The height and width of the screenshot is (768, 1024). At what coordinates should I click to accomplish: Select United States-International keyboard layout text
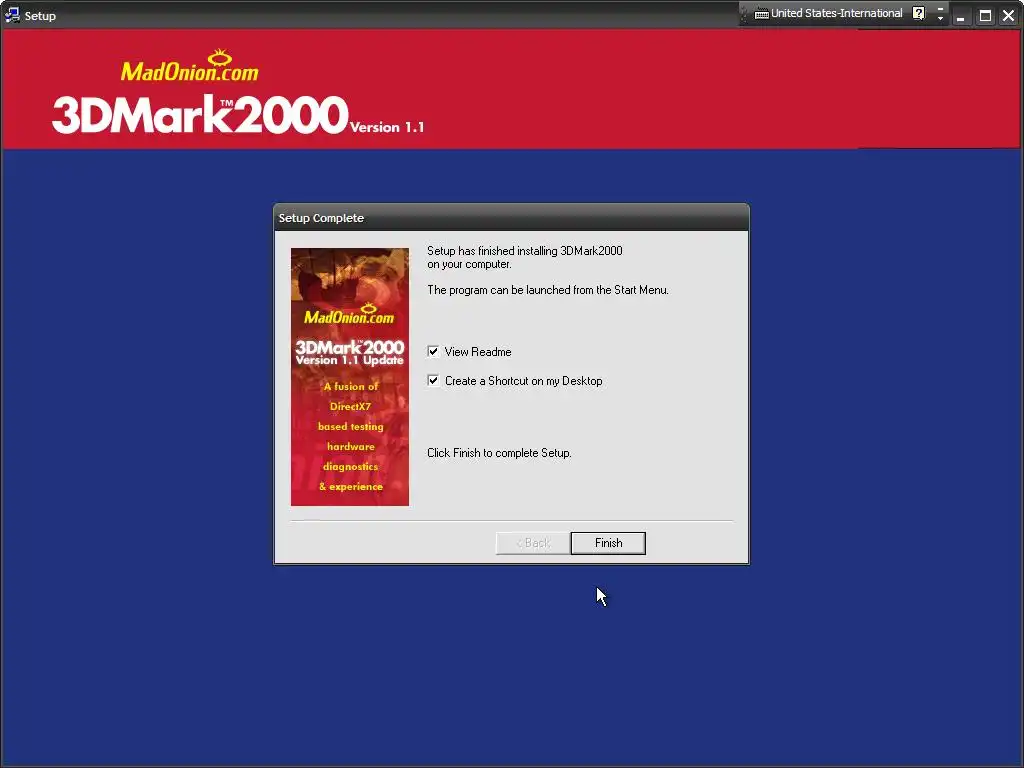pos(837,13)
